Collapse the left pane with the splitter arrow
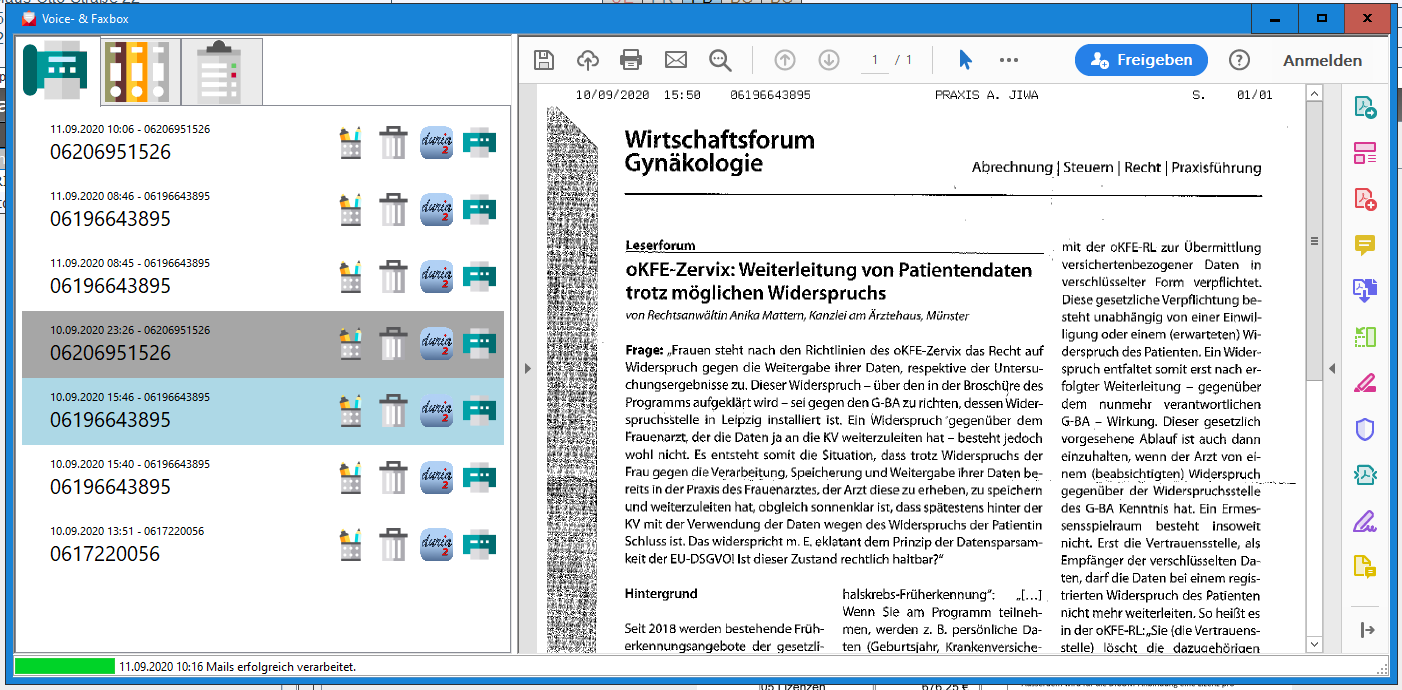 (x=527, y=369)
